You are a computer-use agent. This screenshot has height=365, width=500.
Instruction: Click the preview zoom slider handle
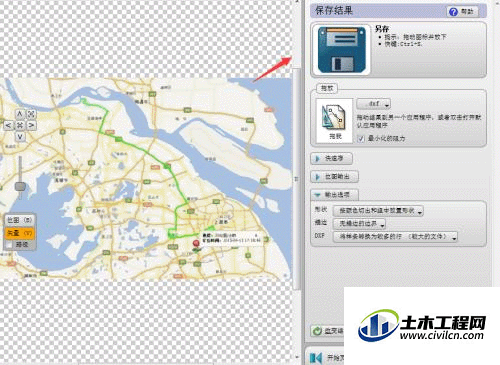(x=20, y=186)
